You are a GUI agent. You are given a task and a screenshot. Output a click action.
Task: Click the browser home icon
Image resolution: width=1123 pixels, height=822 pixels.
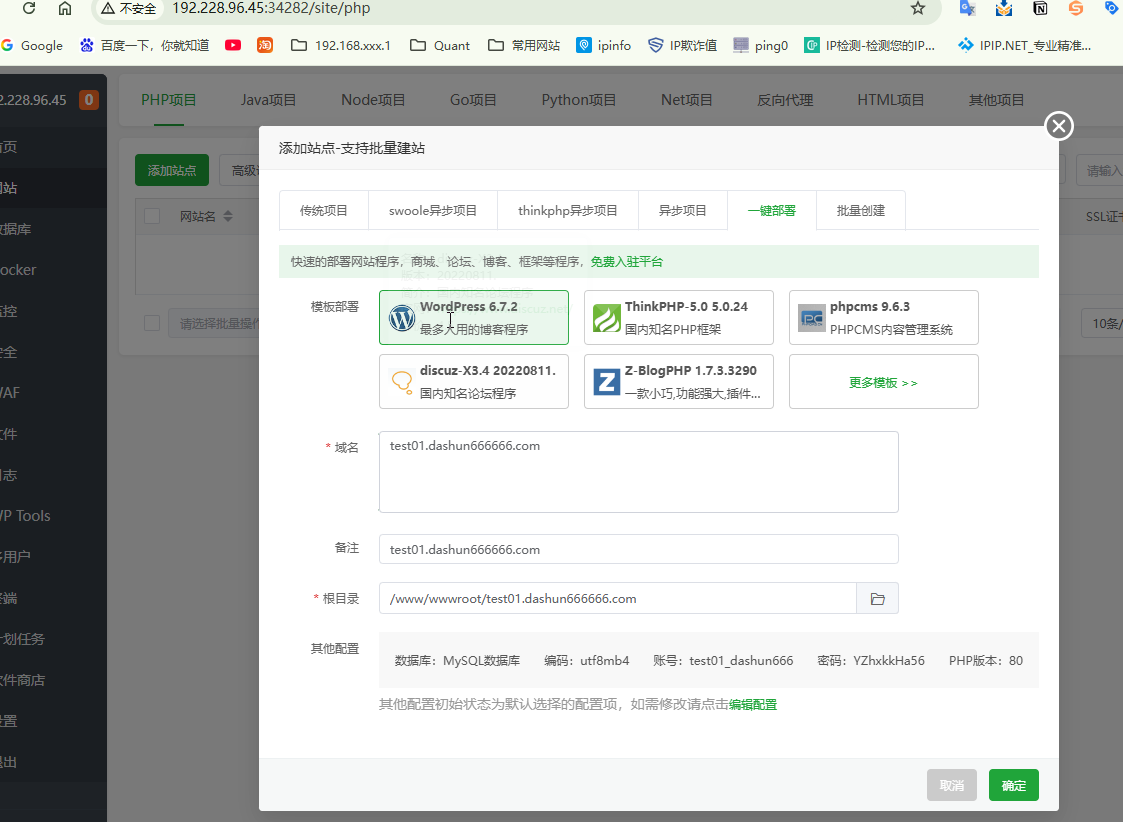pyautogui.click(x=65, y=9)
